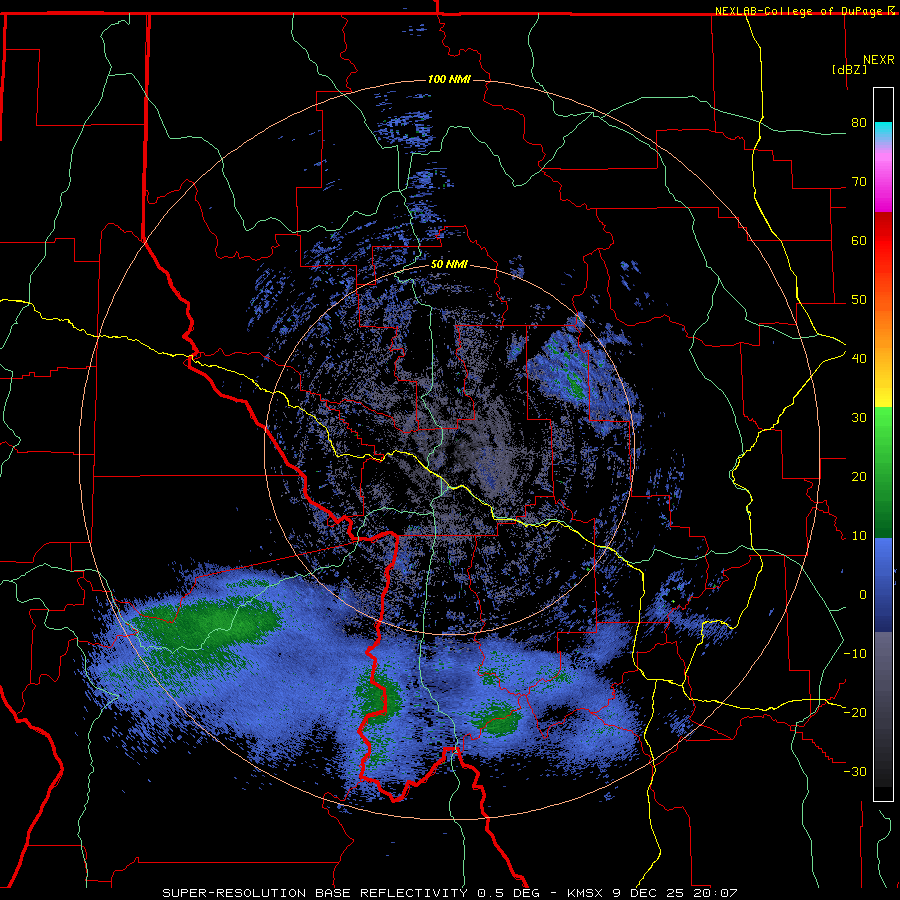Click the 20 value on the dBZ scale
Screen dimensions: 900x900
pyautogui.click(x=859, y=477)
